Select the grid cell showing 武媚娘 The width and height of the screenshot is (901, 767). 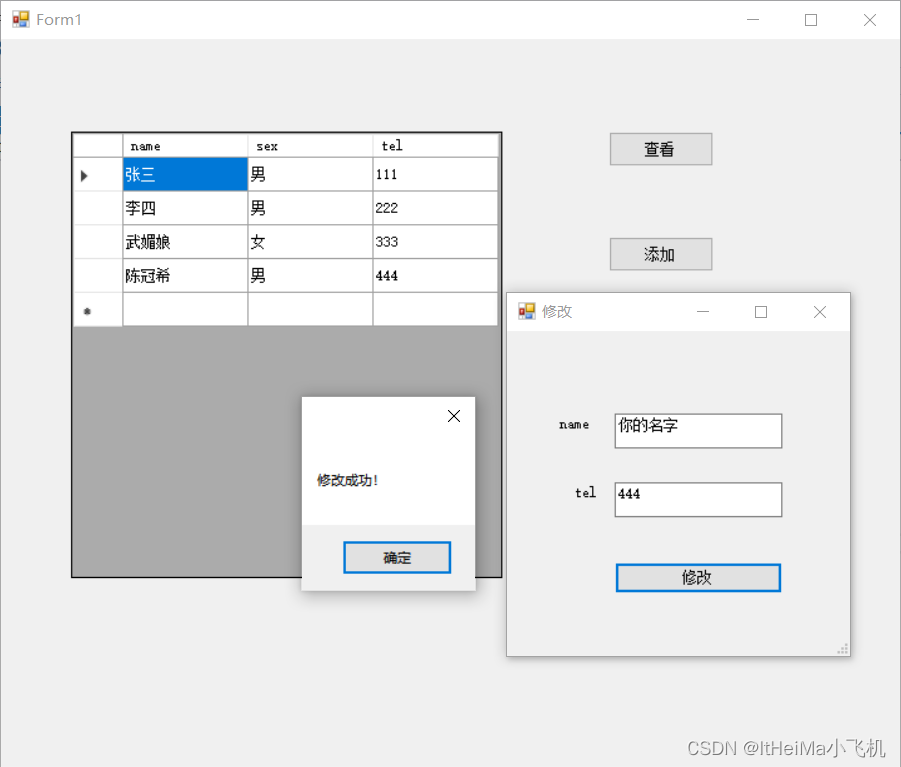coord(184,241)
